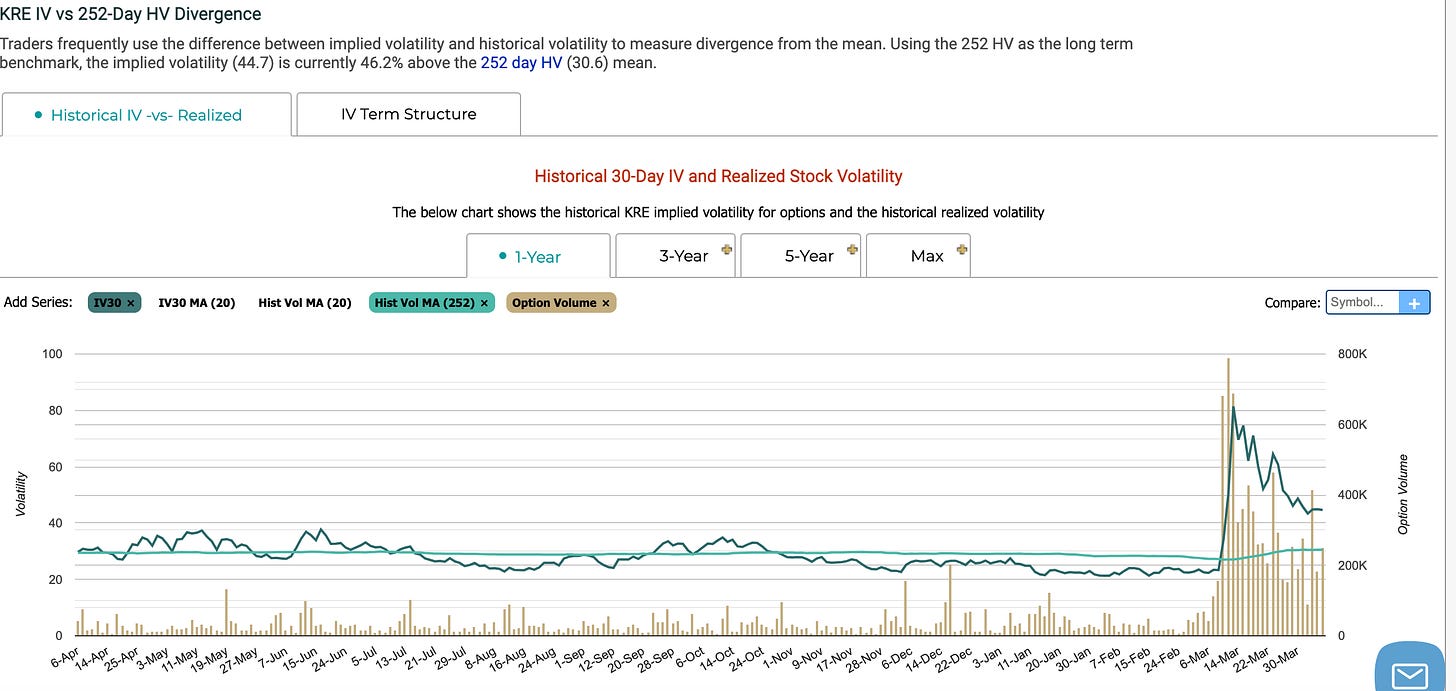Click the KRE IV vs 252-Day HV Divergence heading
1456x691 pixels.
131,15
